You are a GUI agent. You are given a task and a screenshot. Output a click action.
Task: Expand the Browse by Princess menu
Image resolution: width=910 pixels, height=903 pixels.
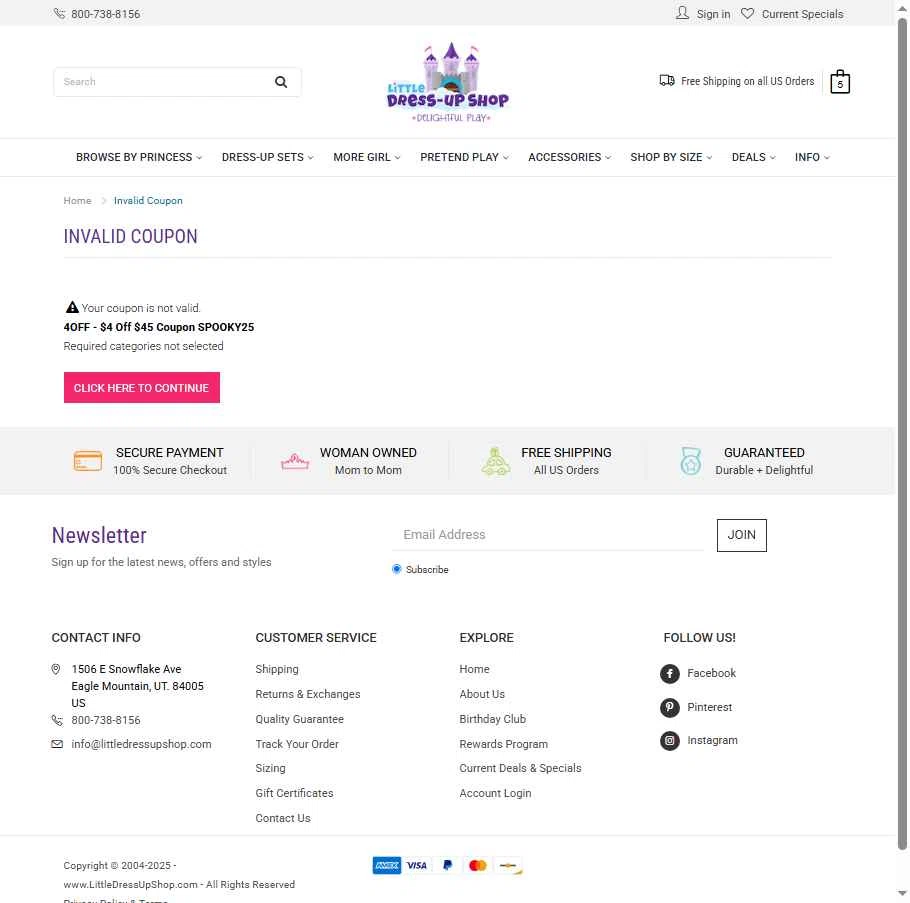pos(139,157)
